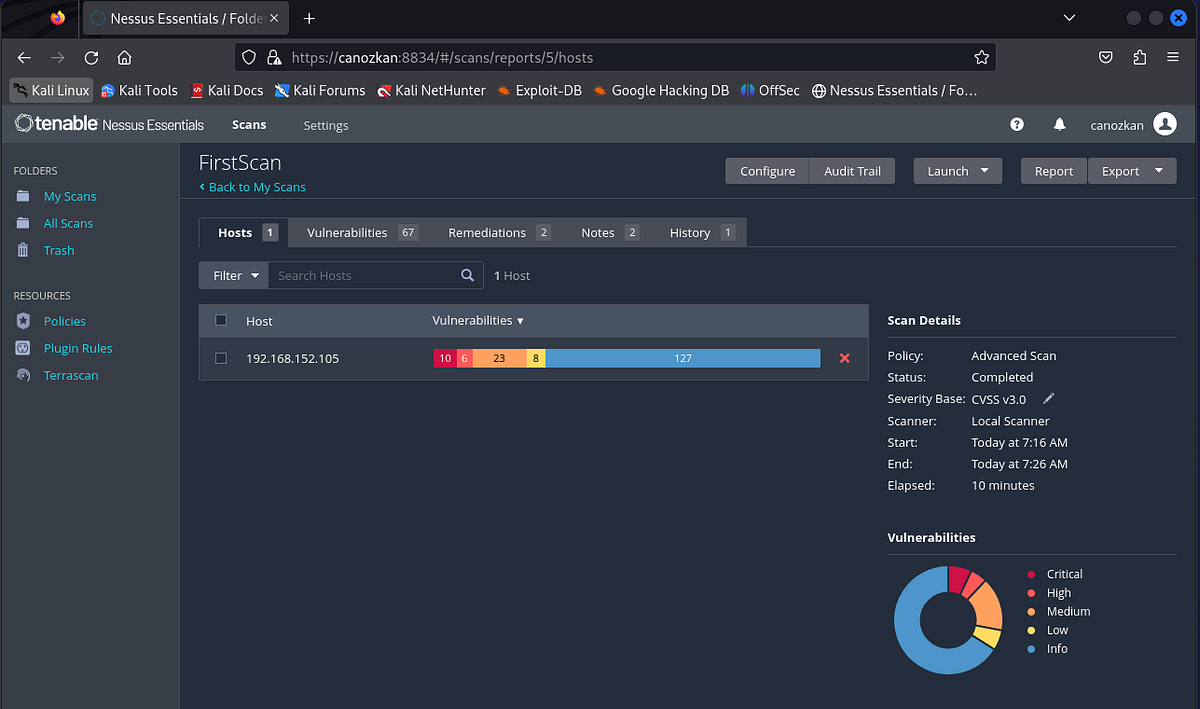Check the select-all hosts checkbox

click(221, 320)
